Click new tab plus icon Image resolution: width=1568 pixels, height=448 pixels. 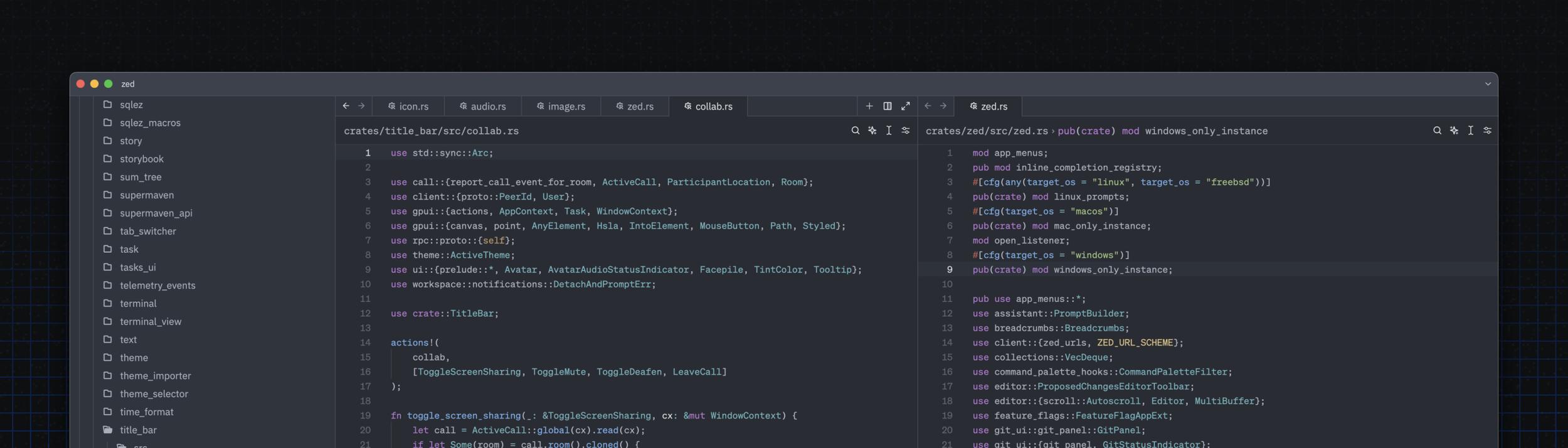click(x=869, y=106)
